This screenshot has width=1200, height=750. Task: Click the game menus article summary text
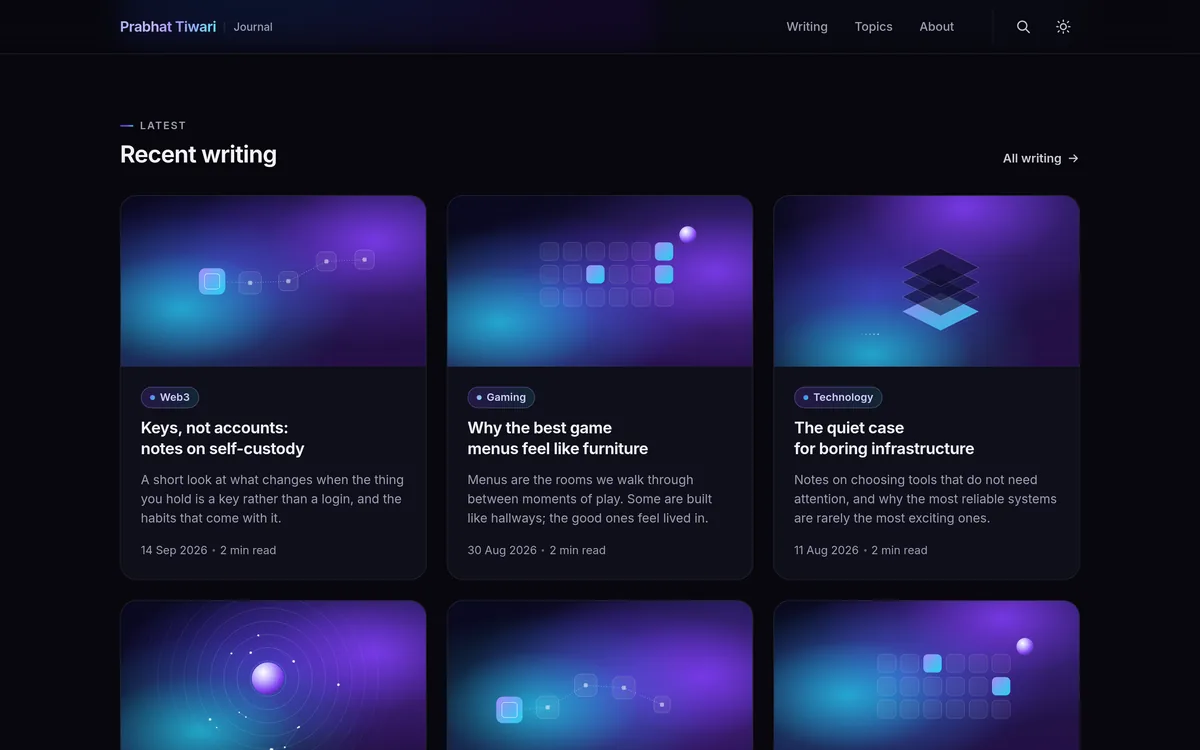pyautogui.click(x=591, y=499)
